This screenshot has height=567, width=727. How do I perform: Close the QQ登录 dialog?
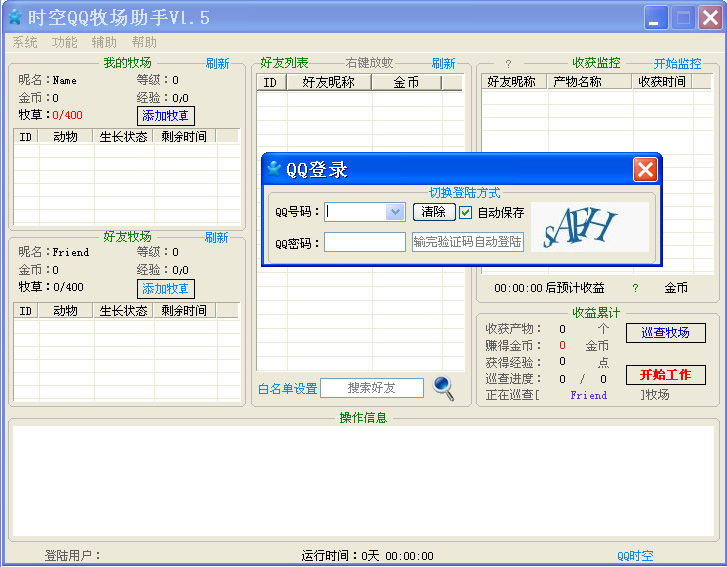[x=645, y=169]
